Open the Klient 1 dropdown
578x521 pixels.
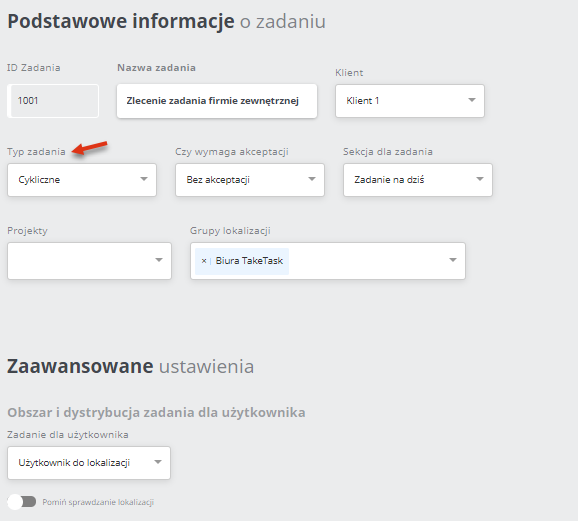410,101
